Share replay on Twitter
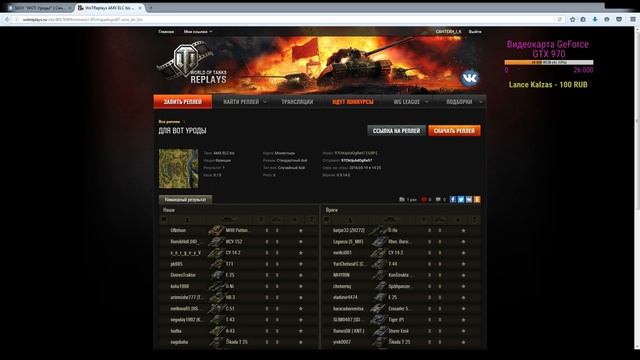 pos(461,199)
